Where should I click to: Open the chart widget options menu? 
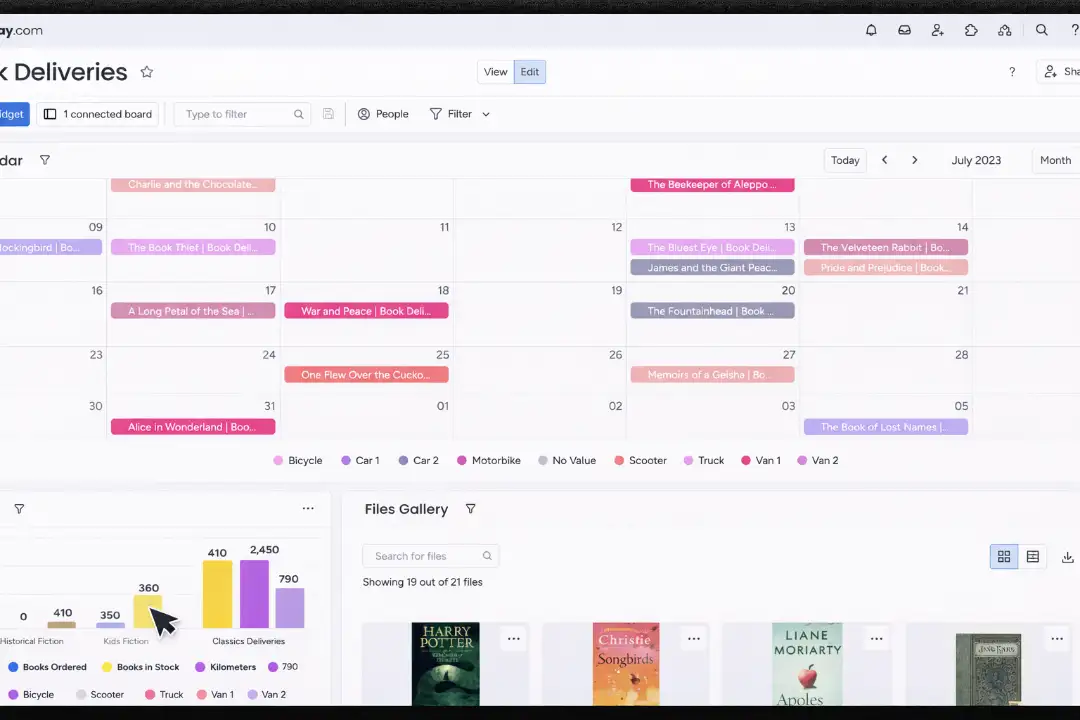[x=308, y=508]
